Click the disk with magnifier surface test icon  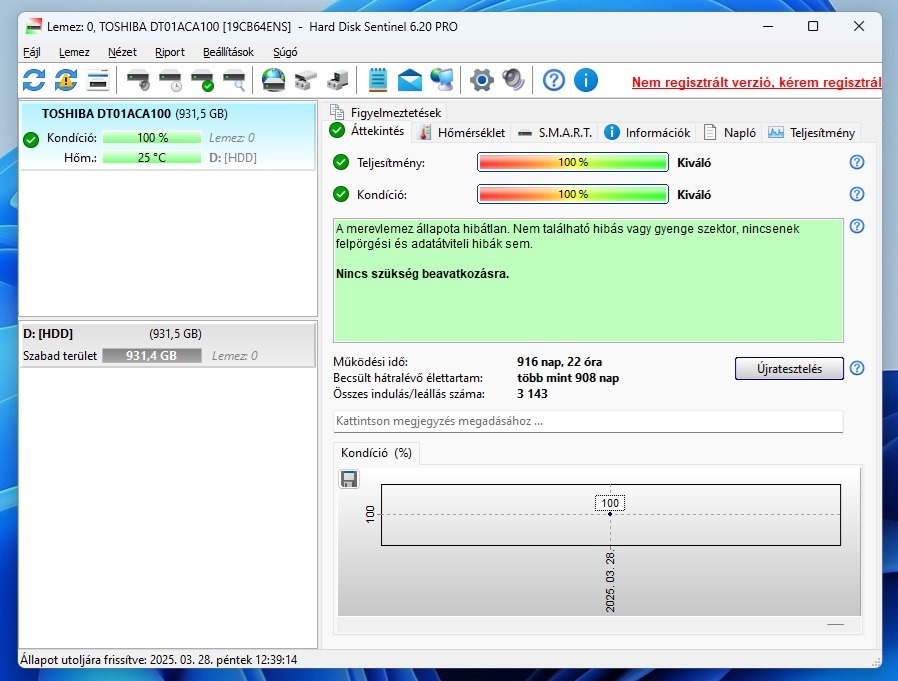(x=234, y=80)
